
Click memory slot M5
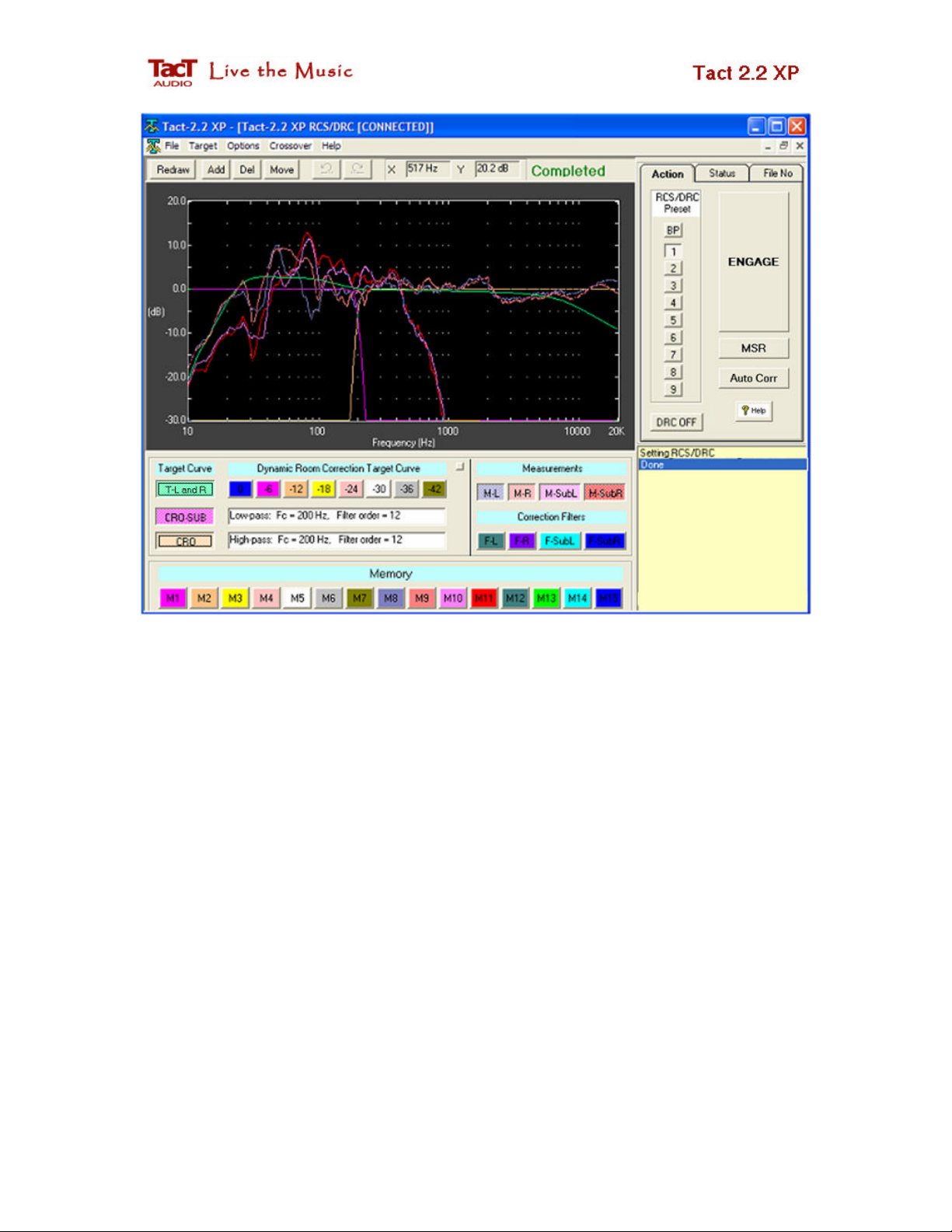tap(297, 598)
